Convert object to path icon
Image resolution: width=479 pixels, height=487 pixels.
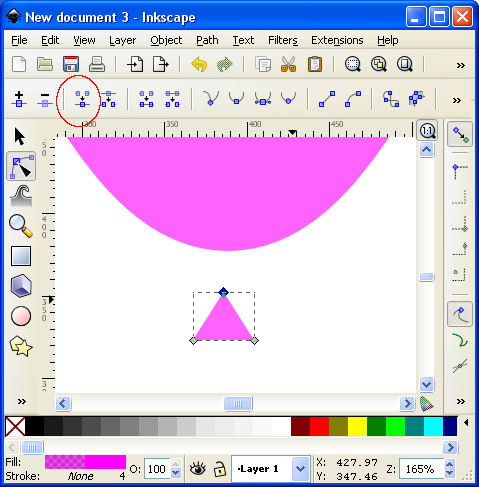pyautogui.click(x=391, y=99)
